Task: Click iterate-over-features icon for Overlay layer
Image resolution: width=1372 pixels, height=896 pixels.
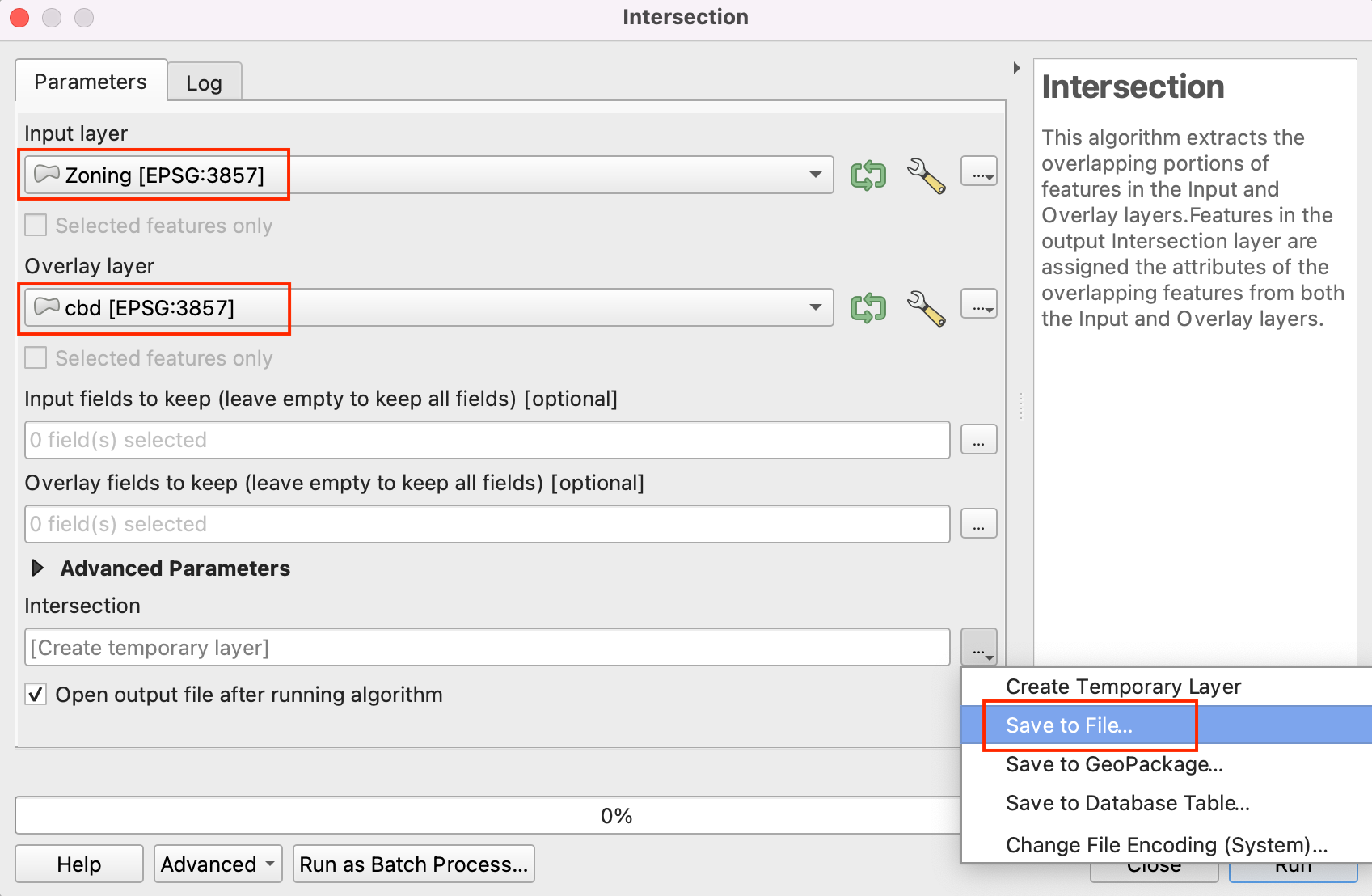Action: pyautogui.click(x=868, y=307)
